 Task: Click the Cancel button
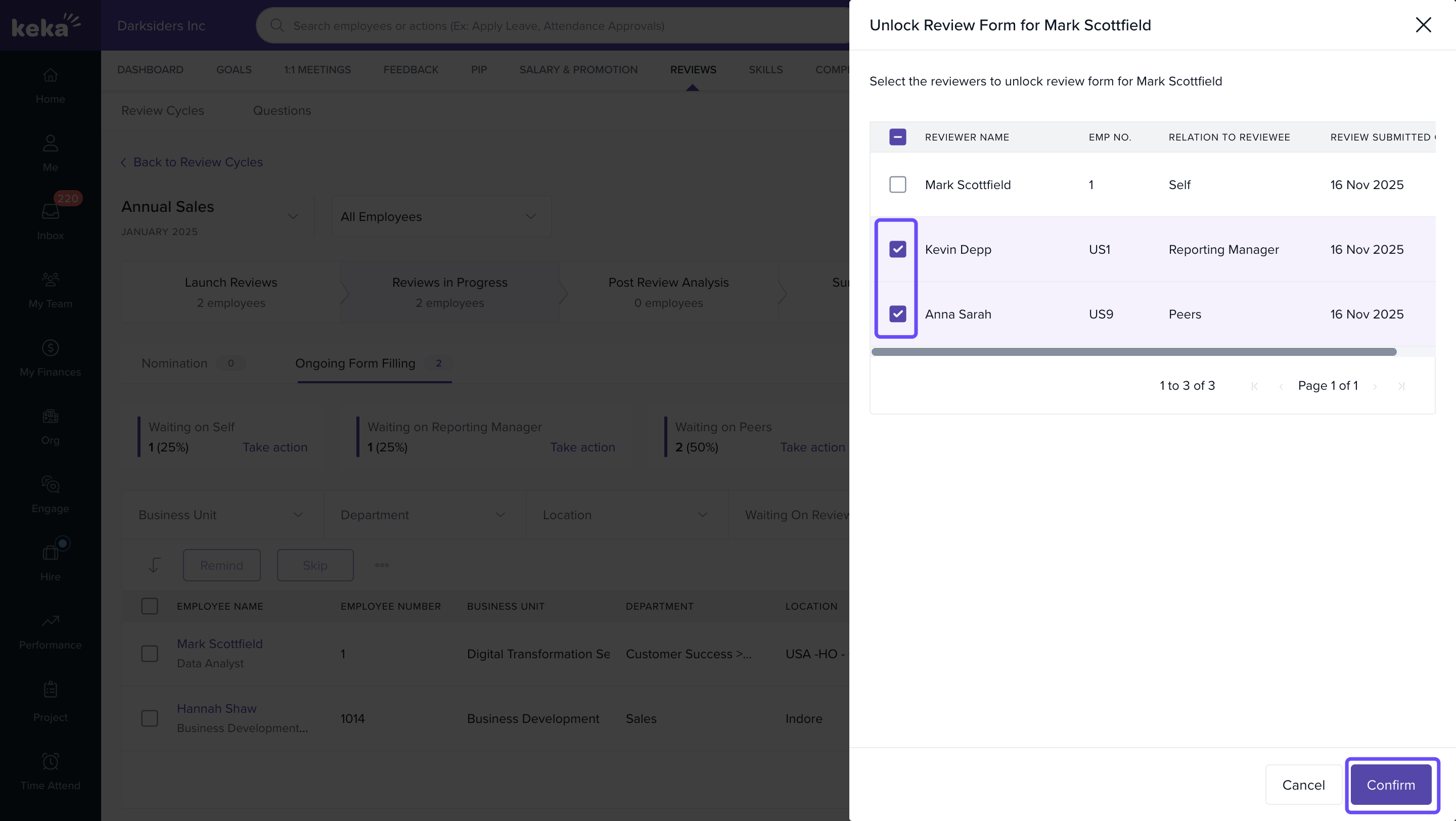[1303, 785]
